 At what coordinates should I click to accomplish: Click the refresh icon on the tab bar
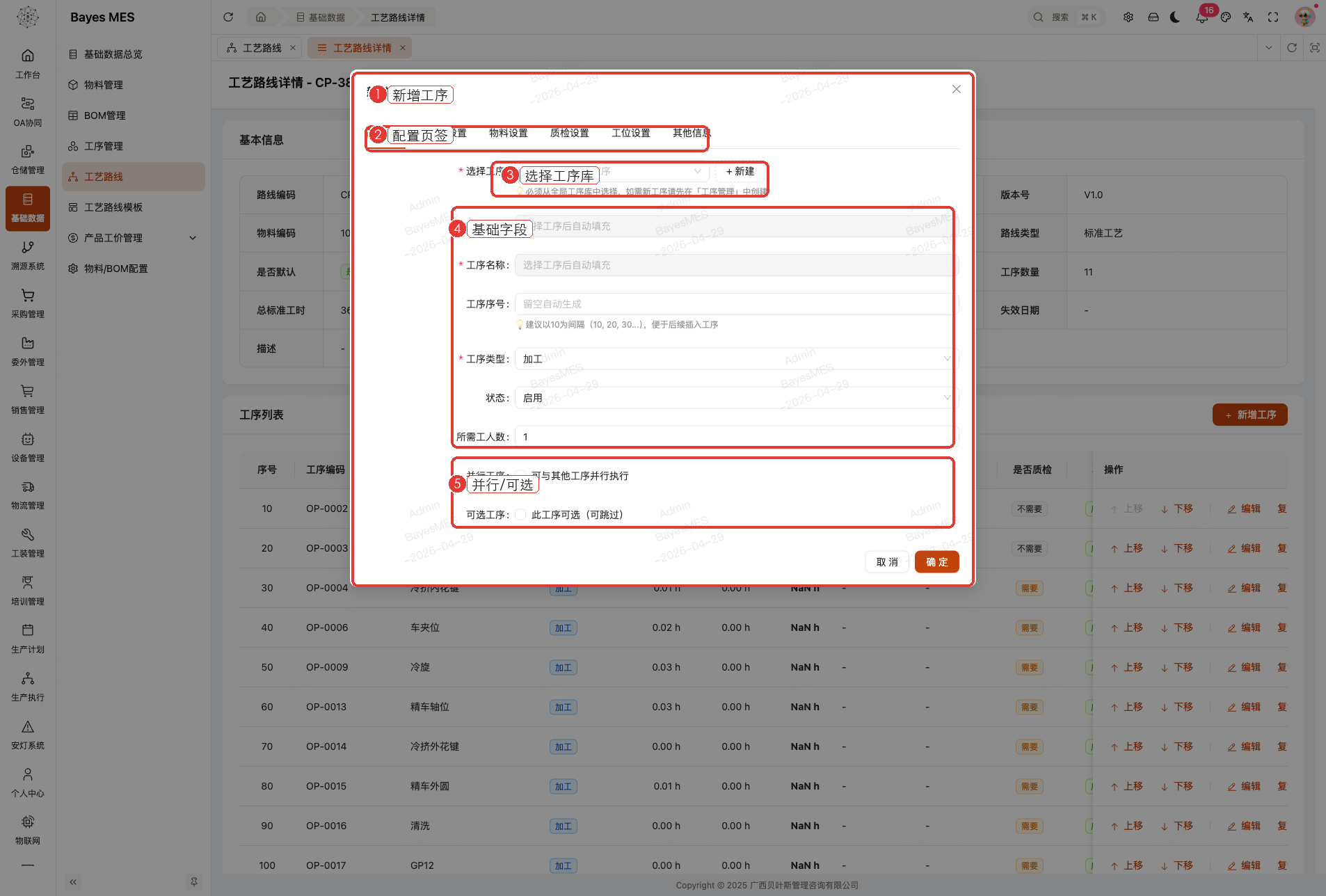click(x=1292, y=48)
